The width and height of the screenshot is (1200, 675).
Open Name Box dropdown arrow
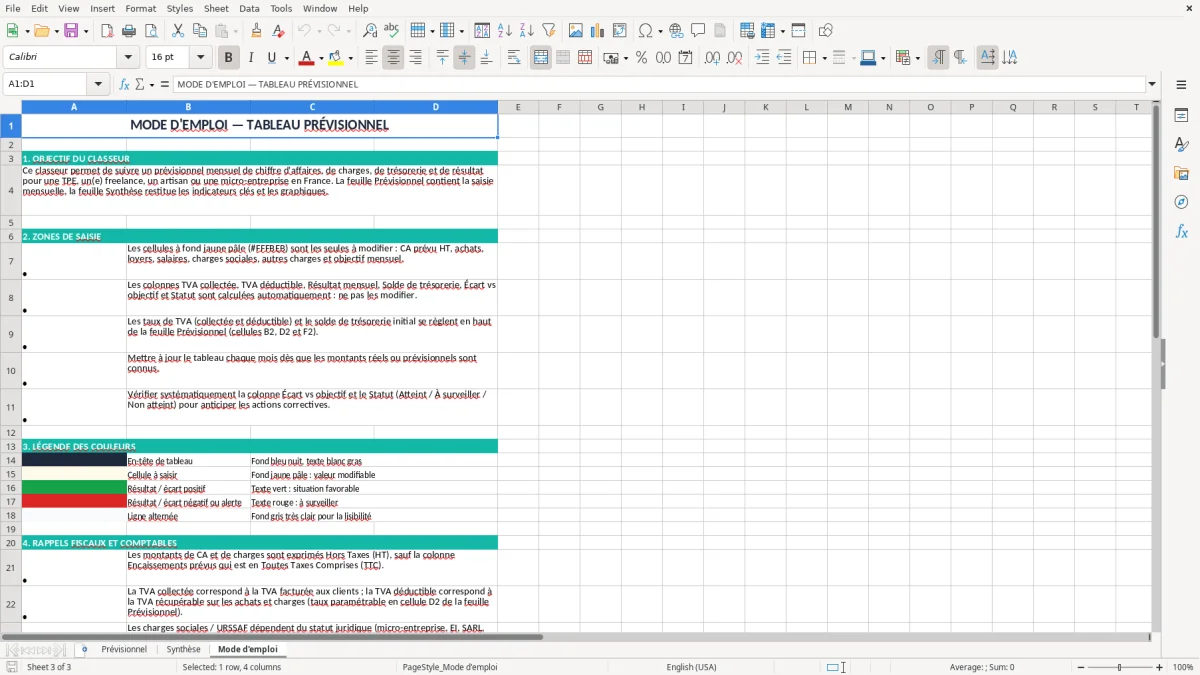point(98,85)
